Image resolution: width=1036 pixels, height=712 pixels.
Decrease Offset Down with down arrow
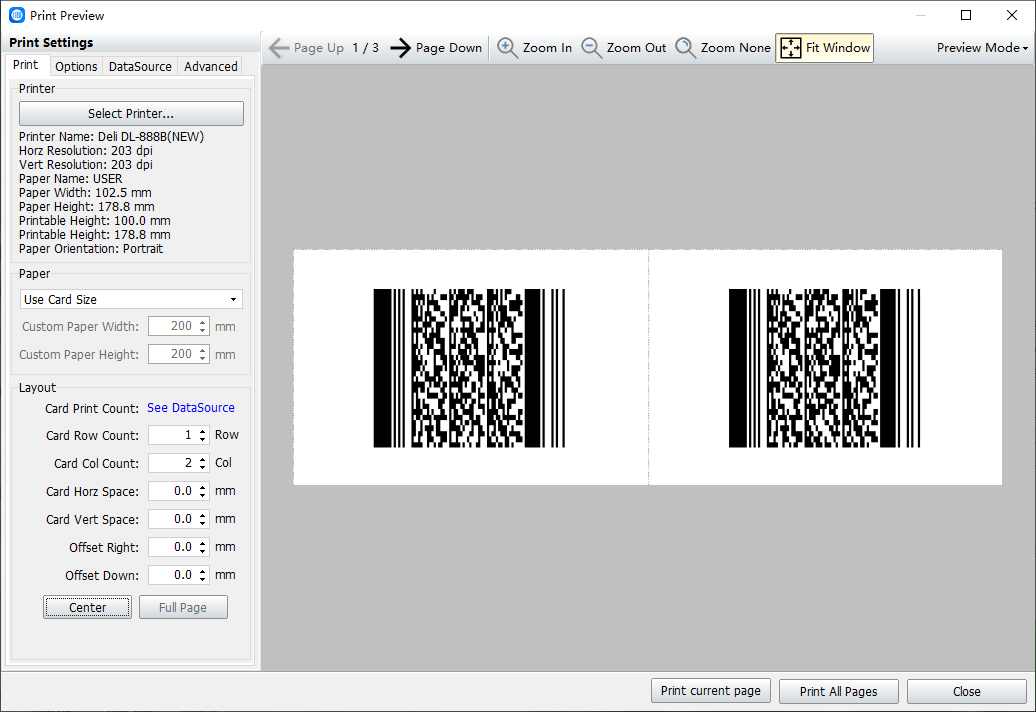202,579
